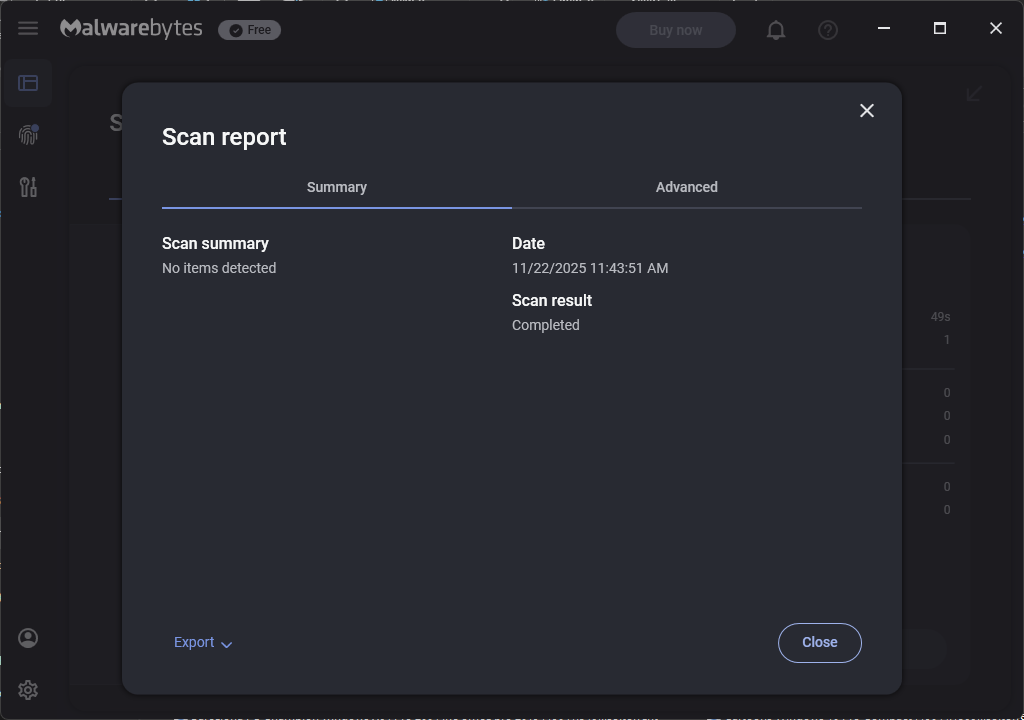The width and height of the screenshot is (1024, 720).
Task: Open the account profile icon
Action: pyautogui.click(x=28, y=638)
